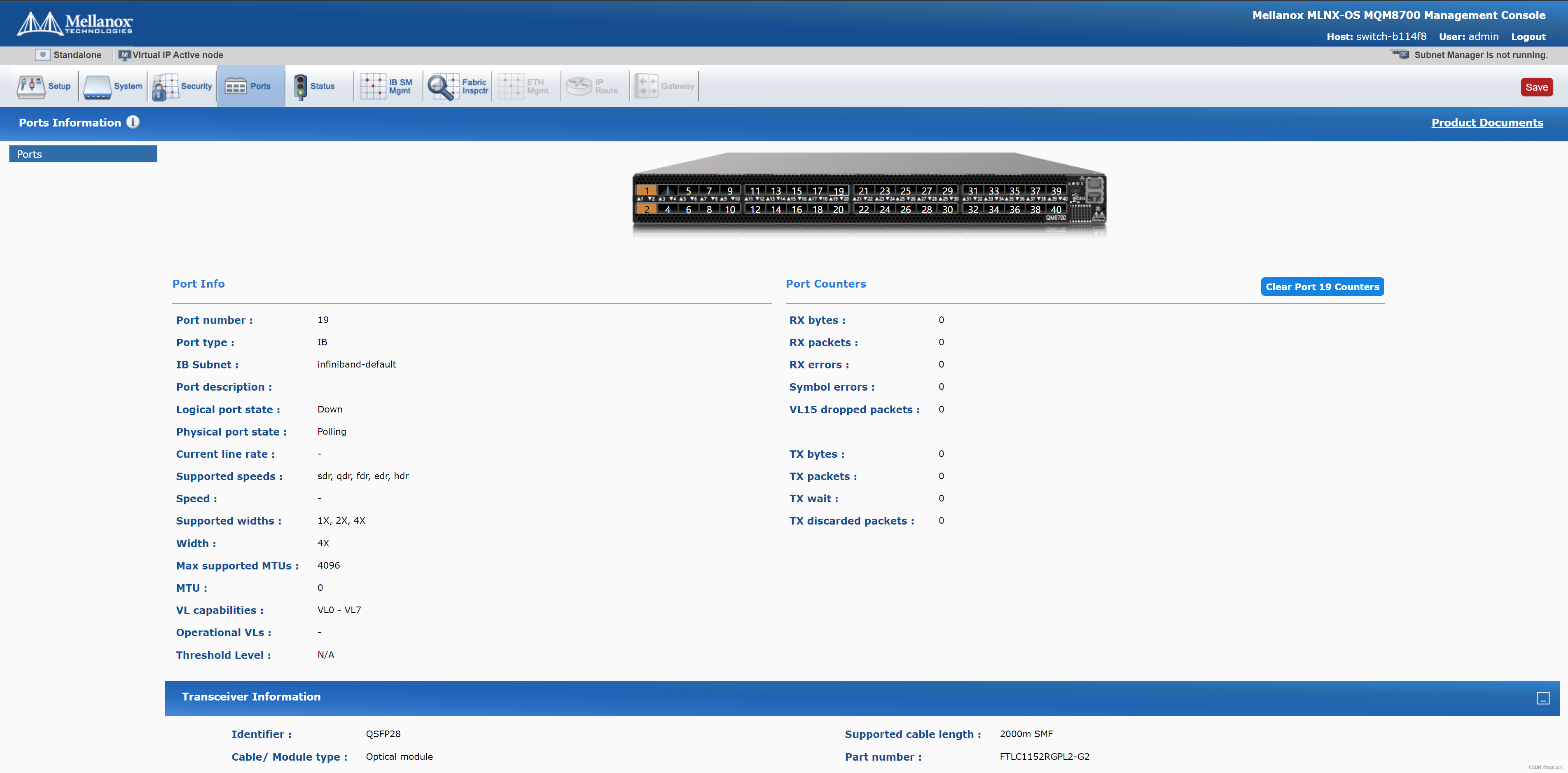
Task: Click the Logout link
Action: [1528, 37]
